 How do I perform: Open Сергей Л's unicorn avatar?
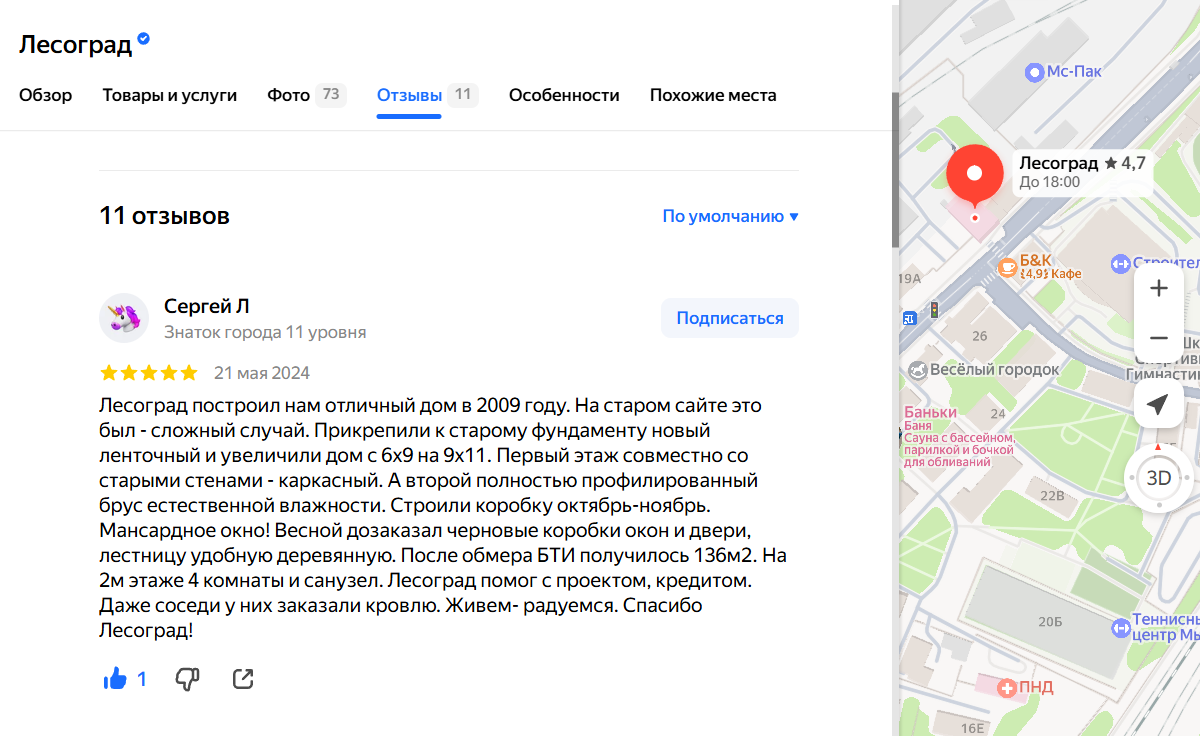[x=124, y=318]
